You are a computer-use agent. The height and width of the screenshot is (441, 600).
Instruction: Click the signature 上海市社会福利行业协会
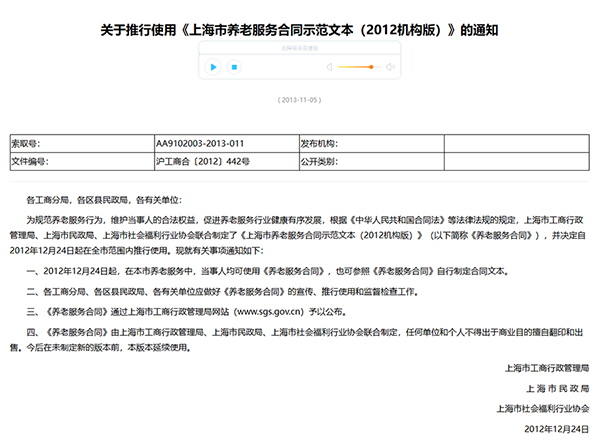click(x=543, y=409)
